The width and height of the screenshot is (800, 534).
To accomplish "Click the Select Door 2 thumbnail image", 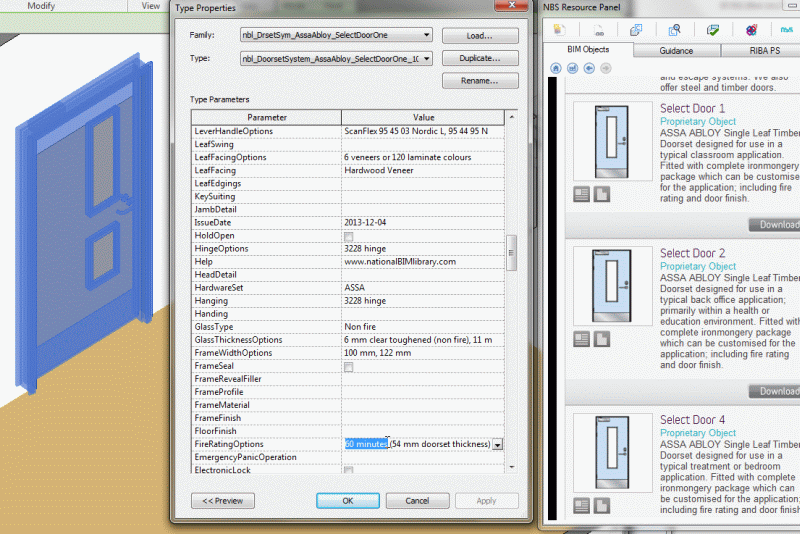I will click(x=613, y=286).
